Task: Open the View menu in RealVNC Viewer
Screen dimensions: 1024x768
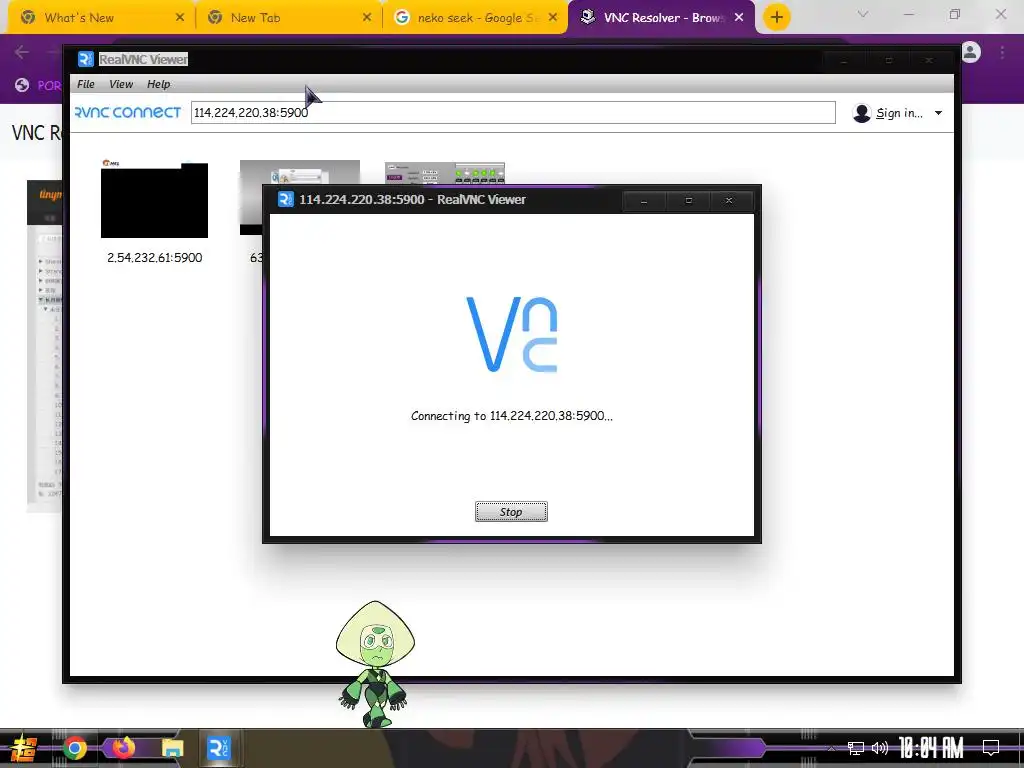Action: (121, 84)
